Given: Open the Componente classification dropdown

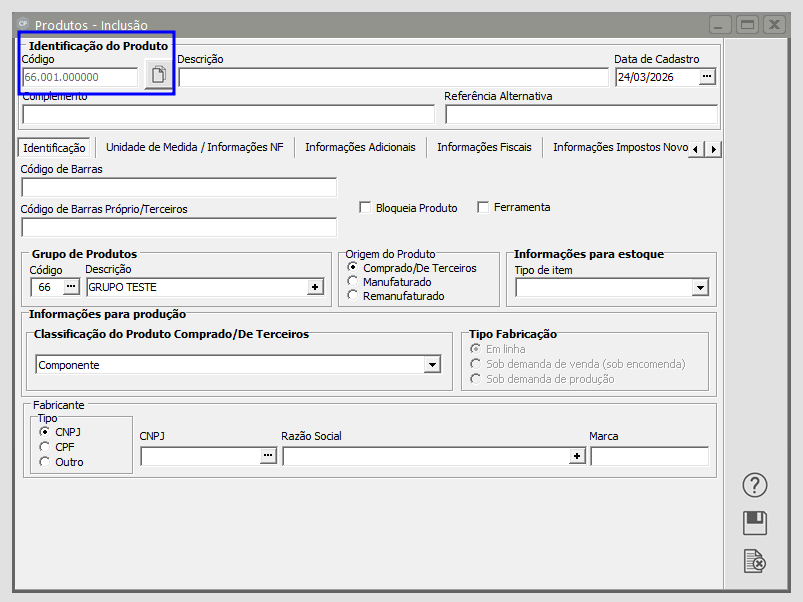Looking at the screenshot, I should click(432, 365).
